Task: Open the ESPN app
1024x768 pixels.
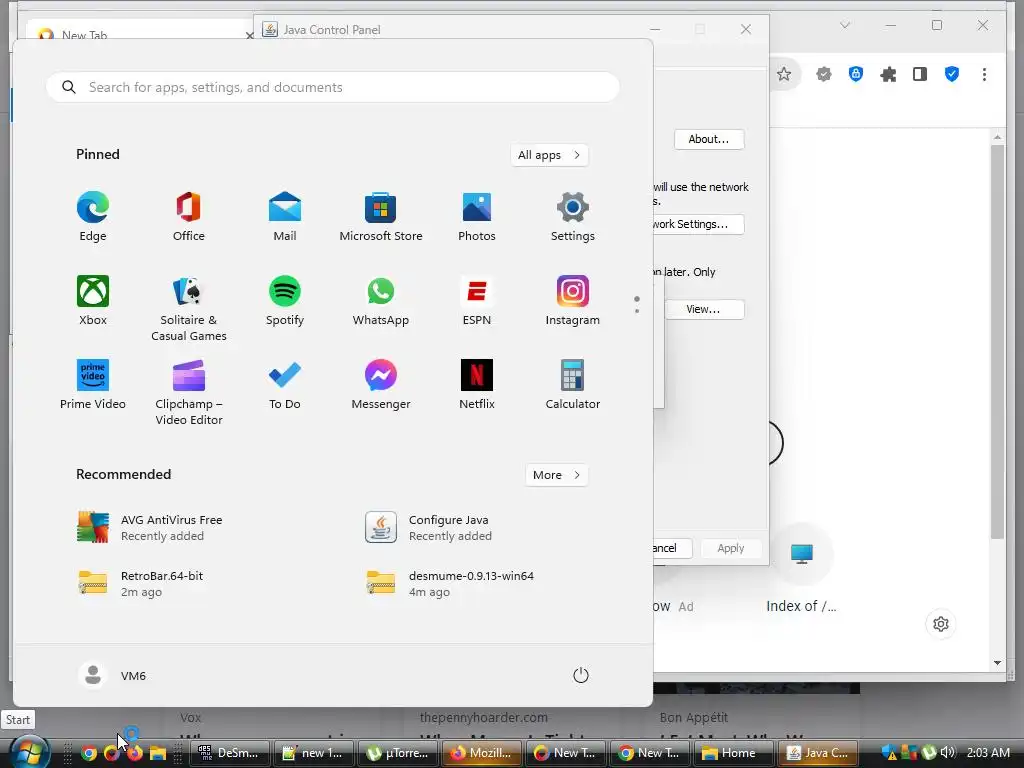Action: 477,300
